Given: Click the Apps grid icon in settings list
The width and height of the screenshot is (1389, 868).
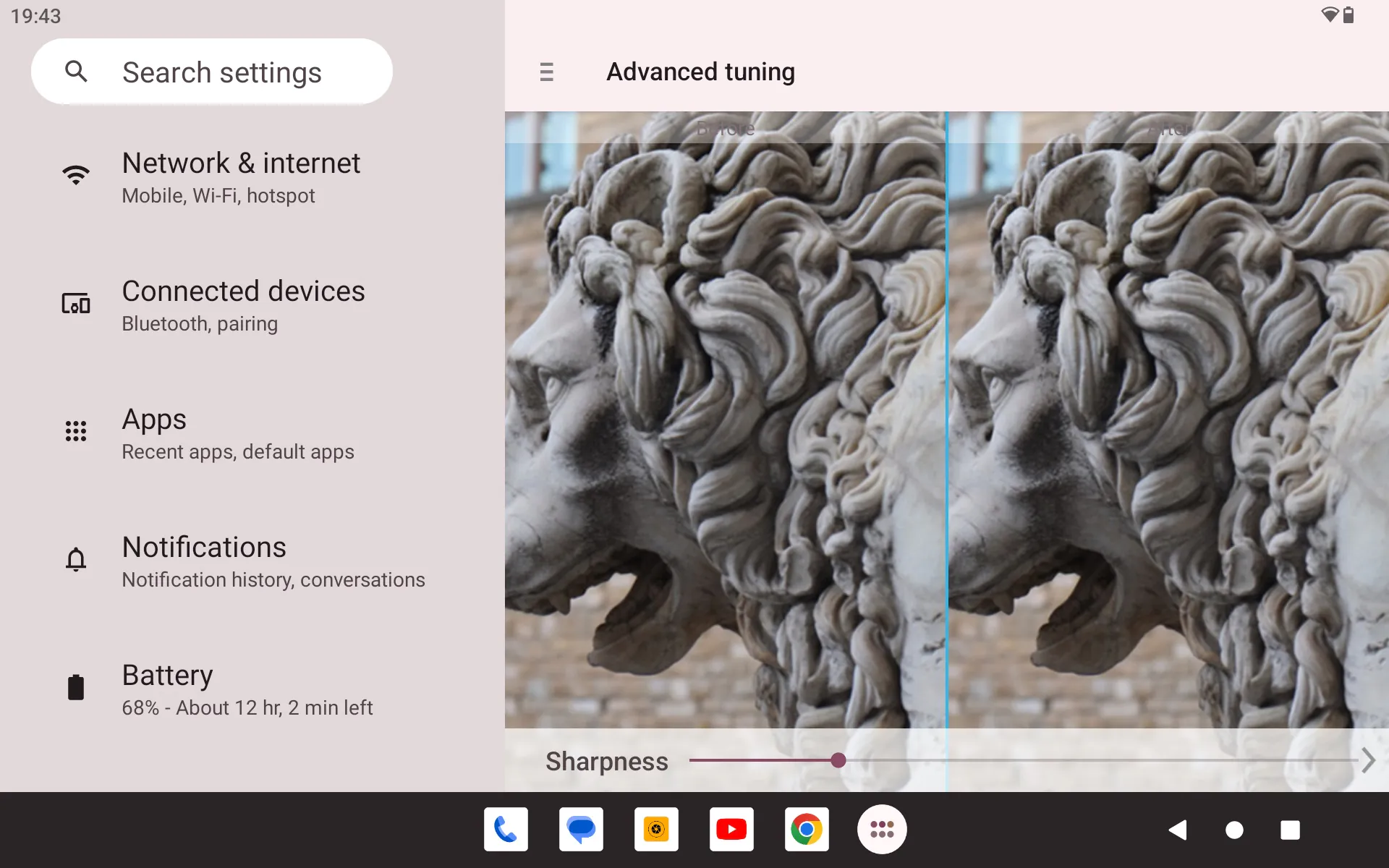Looking at the screenshot, I should pyautogui.click(x=76, y=431).
